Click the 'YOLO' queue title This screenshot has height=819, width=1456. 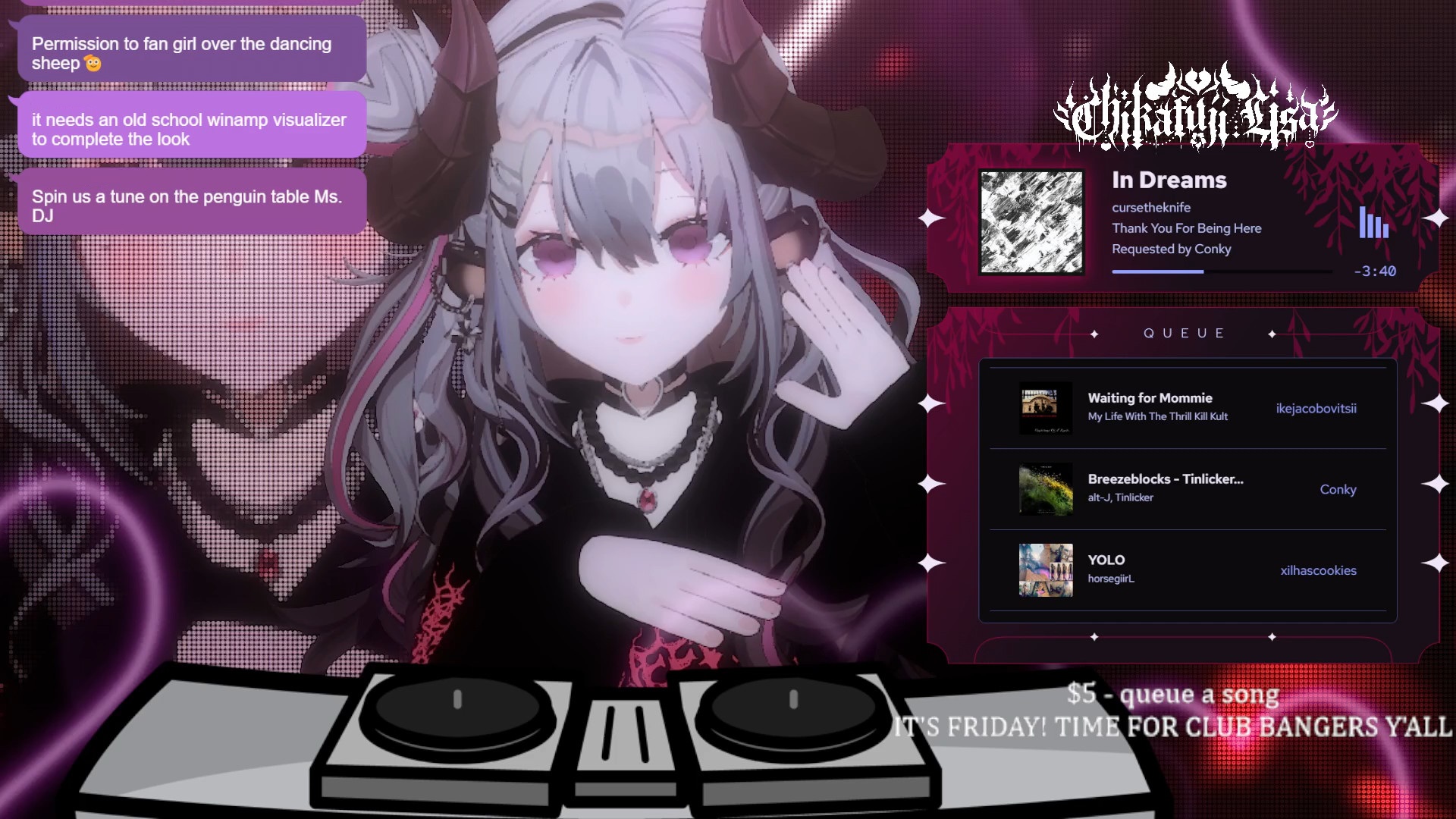coord(1106,560)
